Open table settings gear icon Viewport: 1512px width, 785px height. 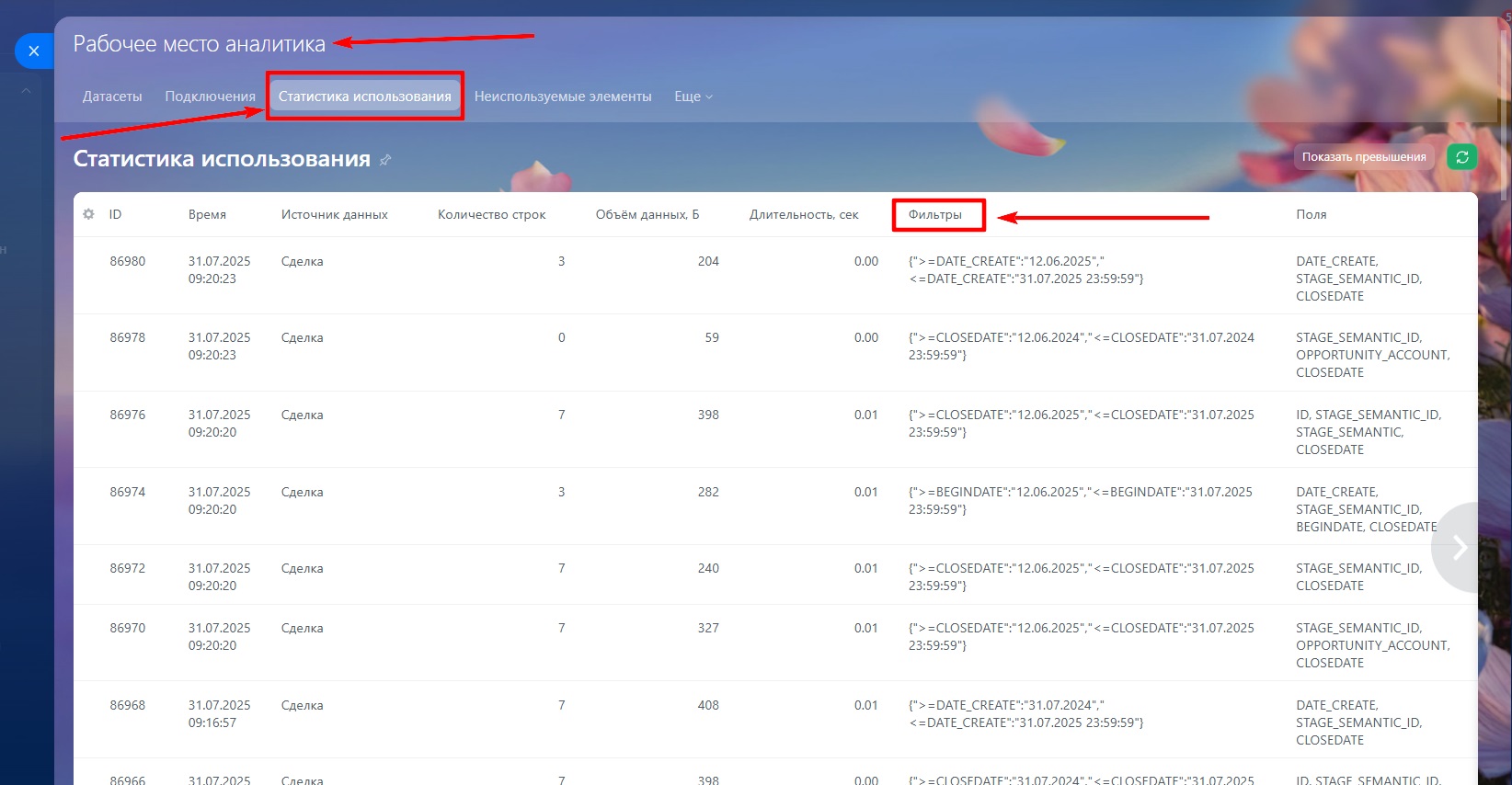point(88,214)
